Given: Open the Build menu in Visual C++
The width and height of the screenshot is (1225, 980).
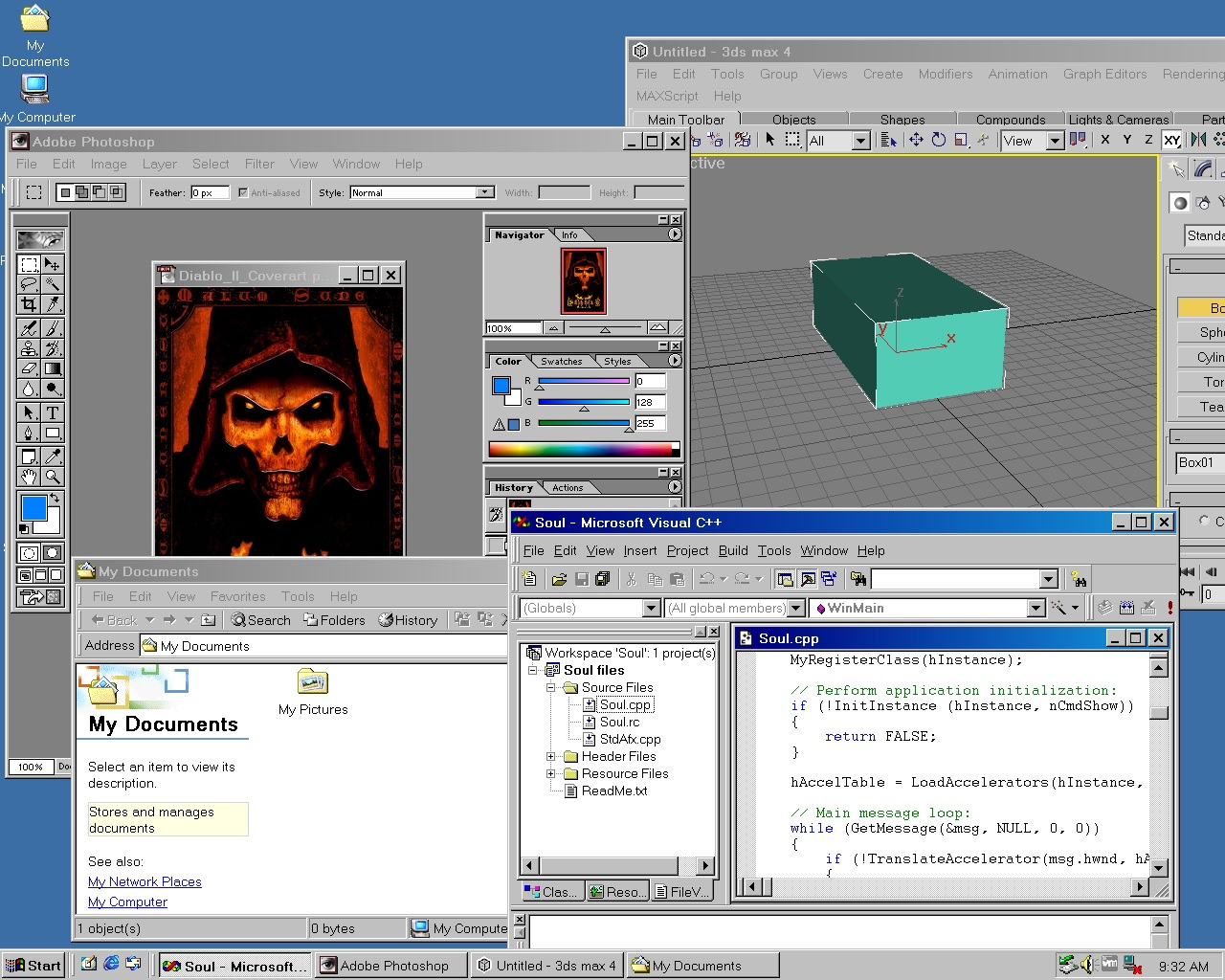Looking at the screenshot, I should coord(732,550).
